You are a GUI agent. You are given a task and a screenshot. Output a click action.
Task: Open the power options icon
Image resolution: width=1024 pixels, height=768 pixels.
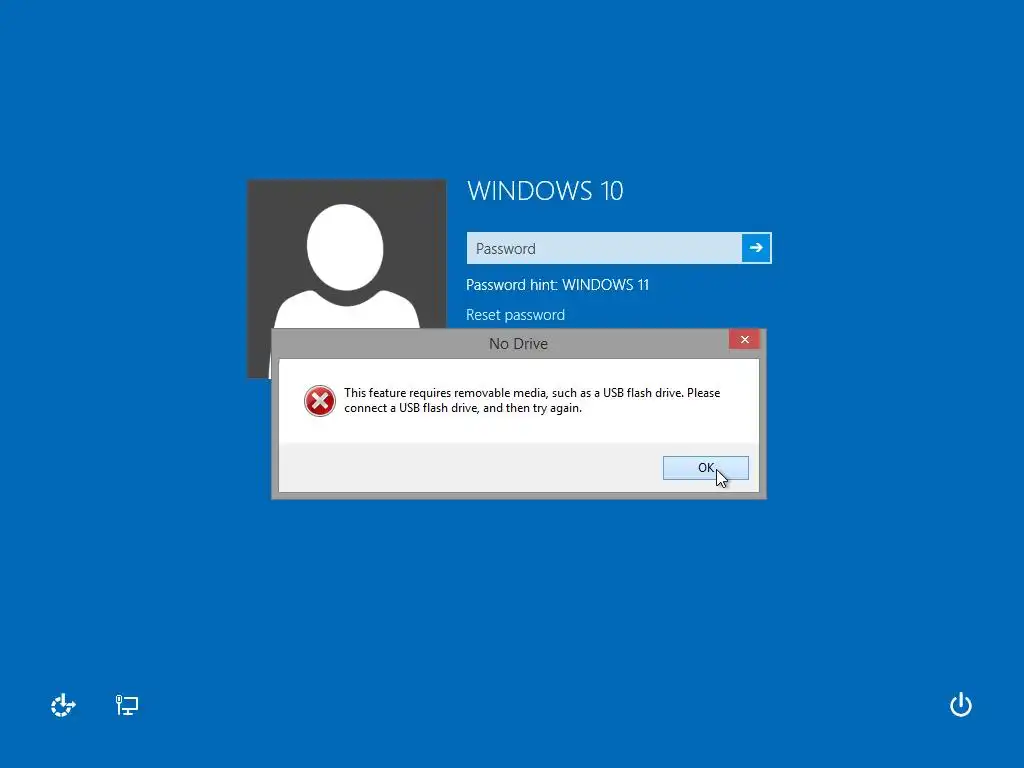[x=961, y=705]
